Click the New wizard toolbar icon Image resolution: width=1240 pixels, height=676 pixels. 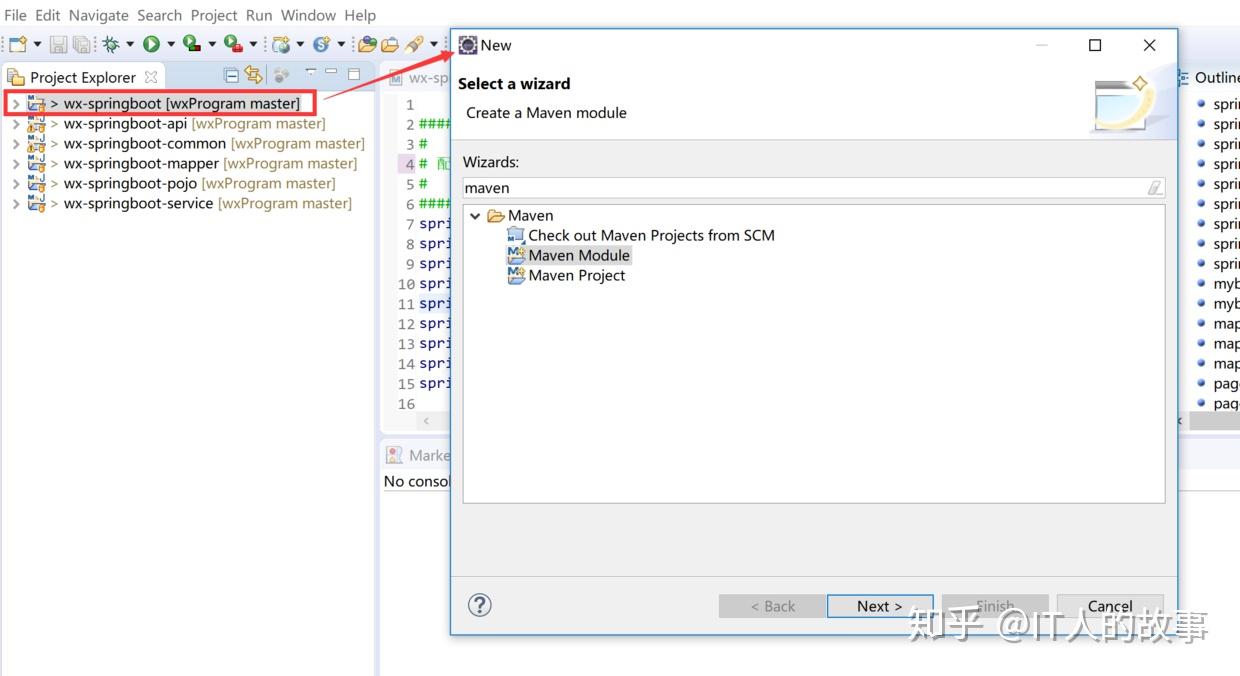pos(18,44)
